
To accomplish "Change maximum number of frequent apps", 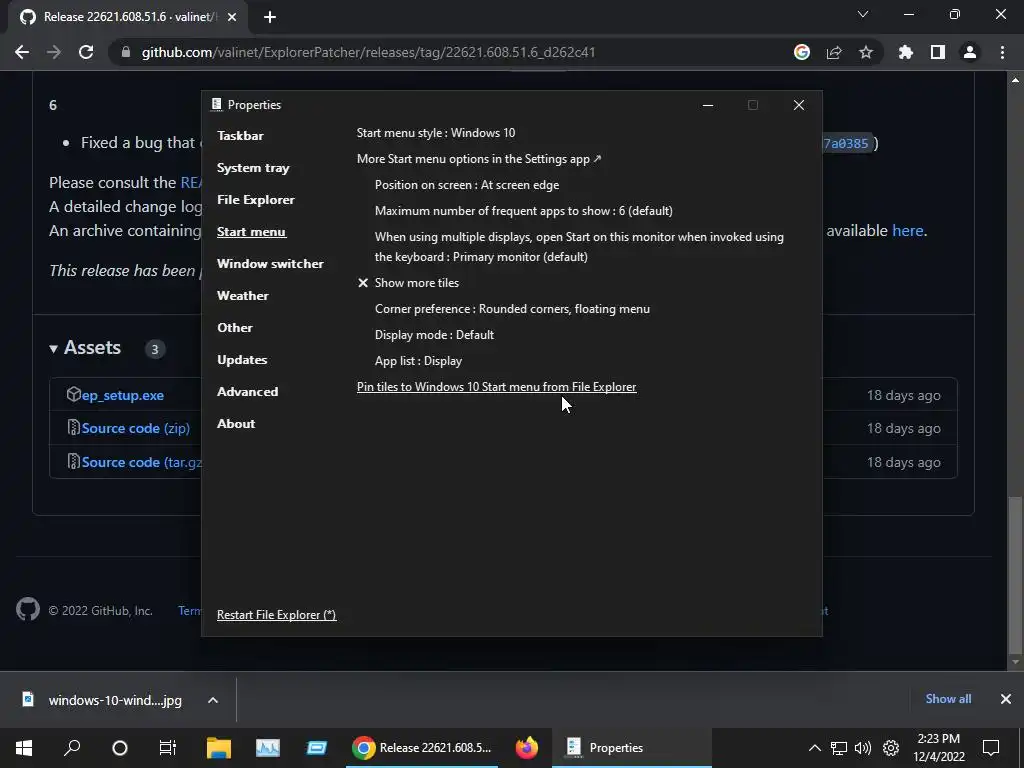I will pyautogui.click(x=524, y=211).
